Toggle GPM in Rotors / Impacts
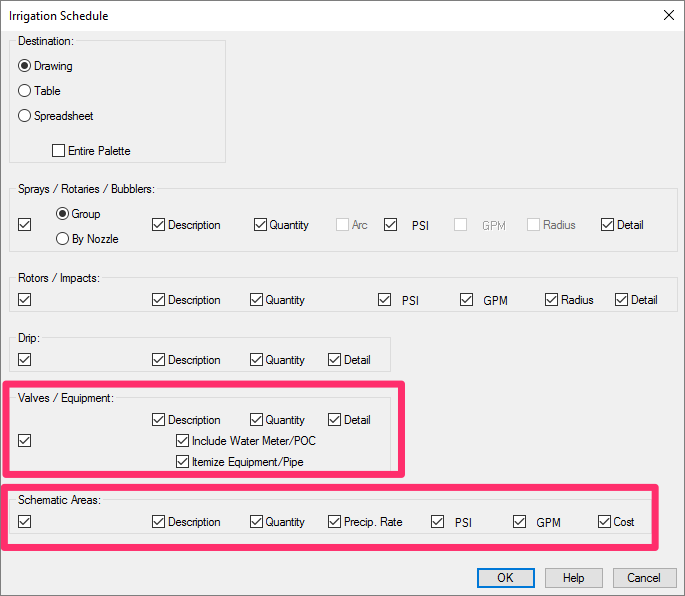The width and height of the screenshot is (685, 596). (466, 300)
